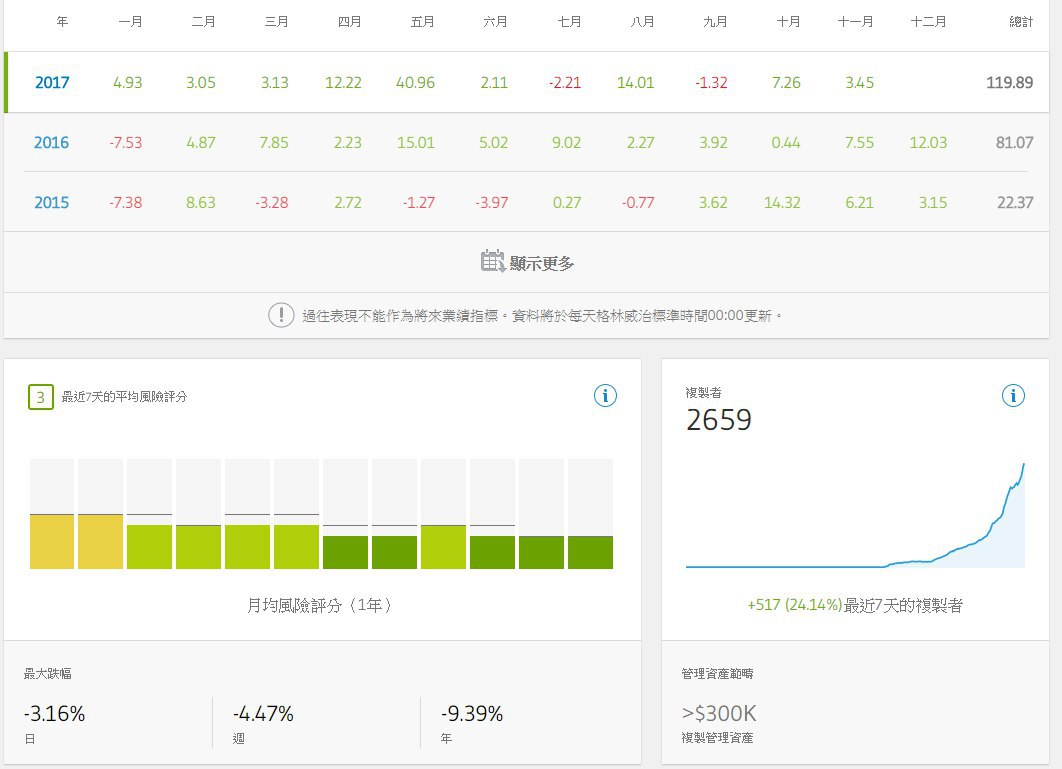The image size is (1062, 769).
Task: Click 2017 total 119.89
Action: click(x=1009, y=83)
